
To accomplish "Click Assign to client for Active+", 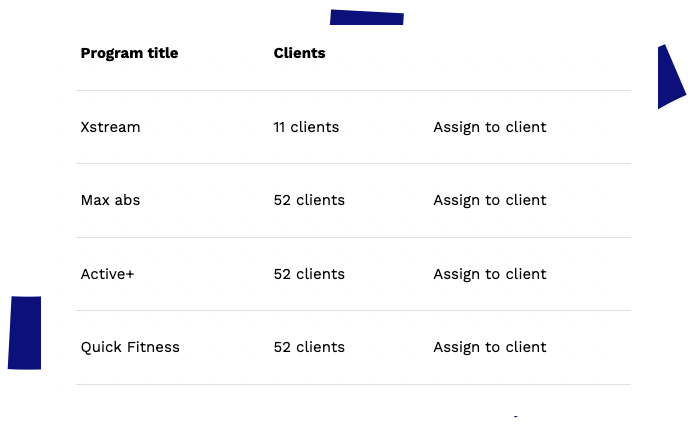I will [x=489, y=274].
